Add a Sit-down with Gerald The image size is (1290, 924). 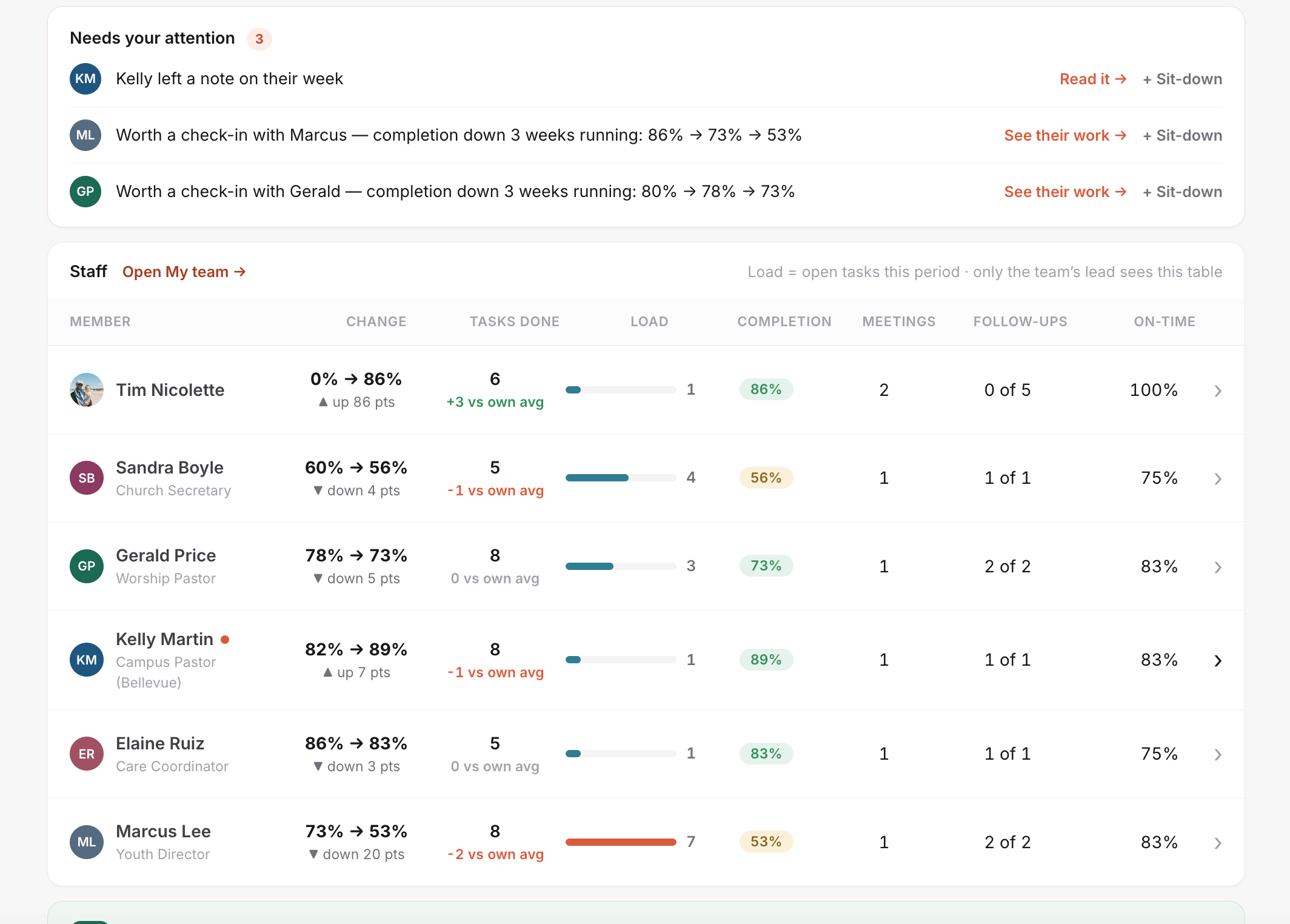(1182, 192)
